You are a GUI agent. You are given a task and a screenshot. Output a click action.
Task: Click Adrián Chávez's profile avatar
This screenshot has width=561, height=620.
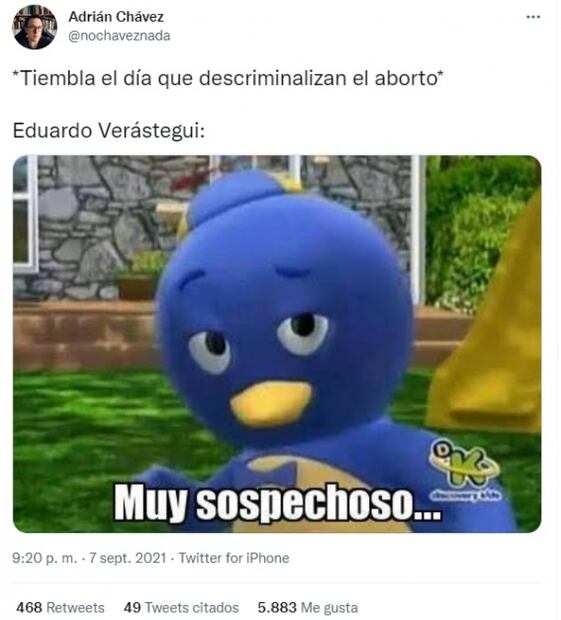[x=35, y=27]
